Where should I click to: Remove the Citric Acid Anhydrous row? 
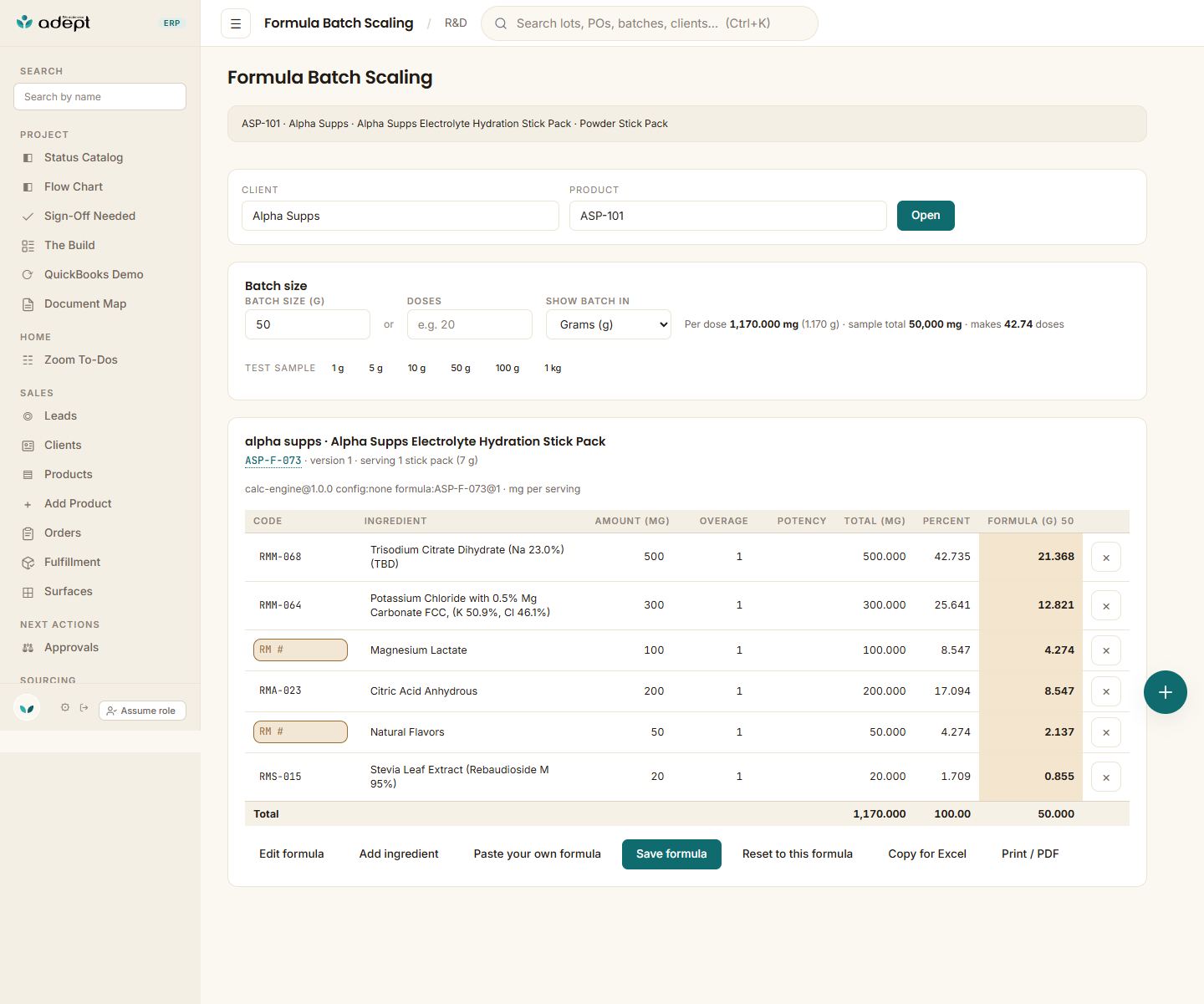tap(1106, 691)
